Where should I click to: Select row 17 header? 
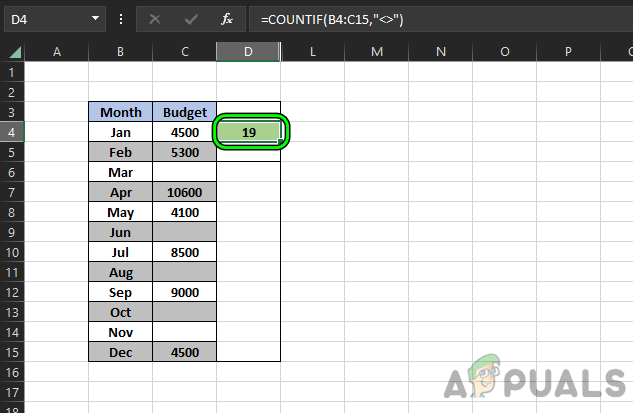click(x=12, y=392)
